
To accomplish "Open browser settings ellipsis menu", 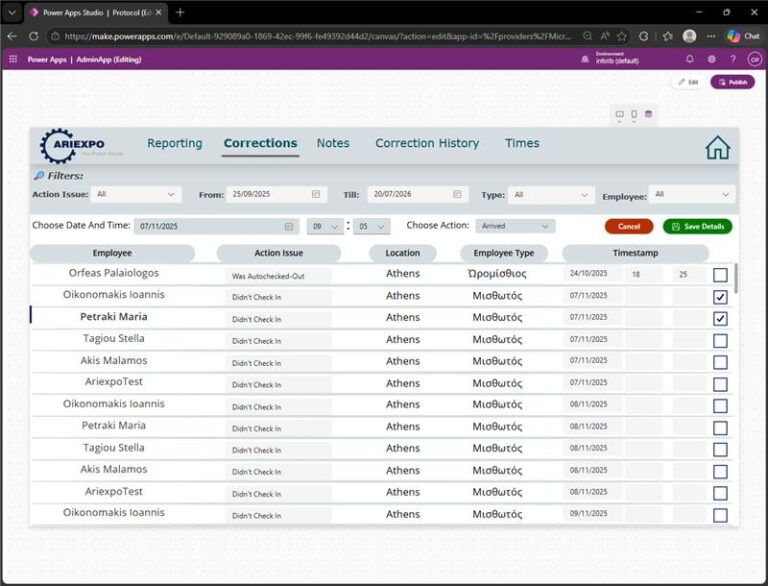I will [711, 36].
